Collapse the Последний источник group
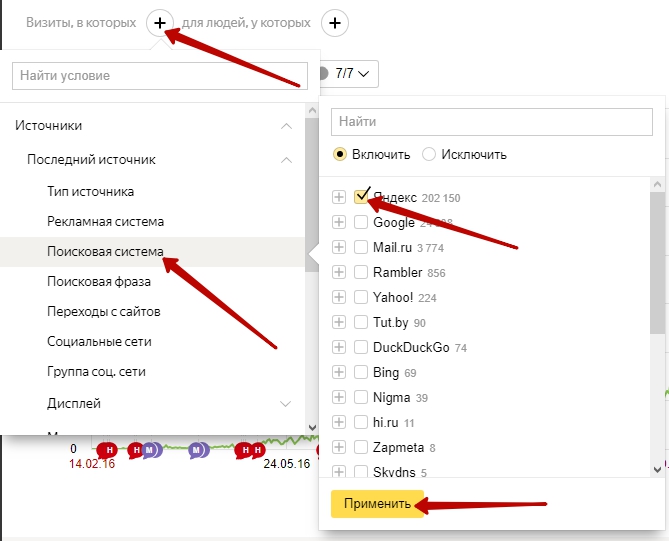This screenshot has height=541, width=669. point(287,160)
